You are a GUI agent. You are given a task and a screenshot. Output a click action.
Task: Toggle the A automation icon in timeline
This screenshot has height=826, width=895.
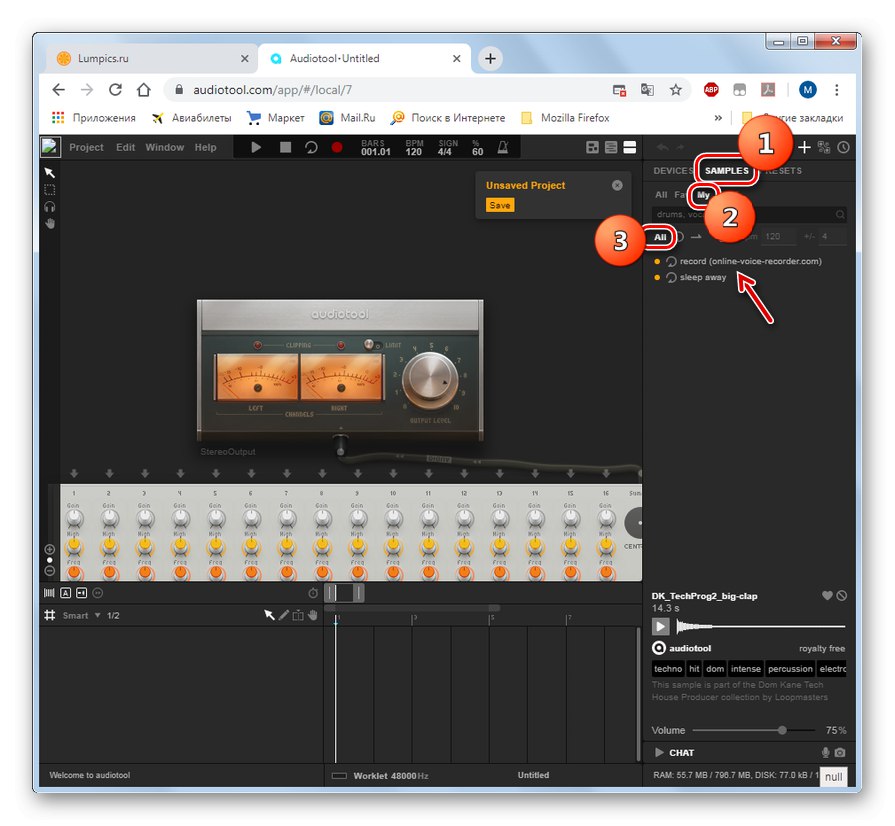point(66,593)
